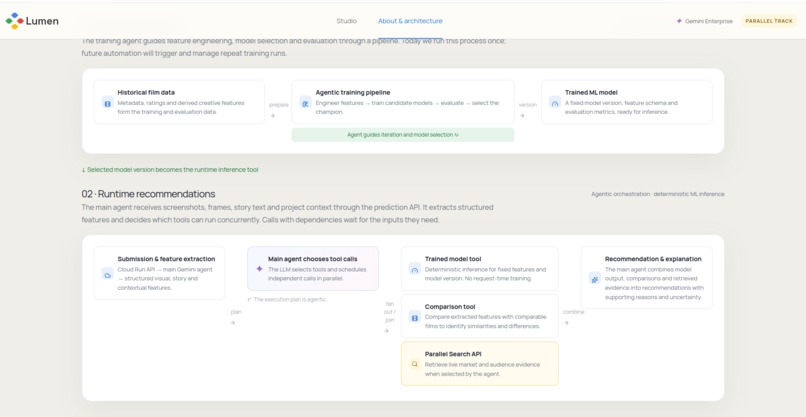
Task: Click the Trained ML model gauge icon
Action: [x=555, y=103]
